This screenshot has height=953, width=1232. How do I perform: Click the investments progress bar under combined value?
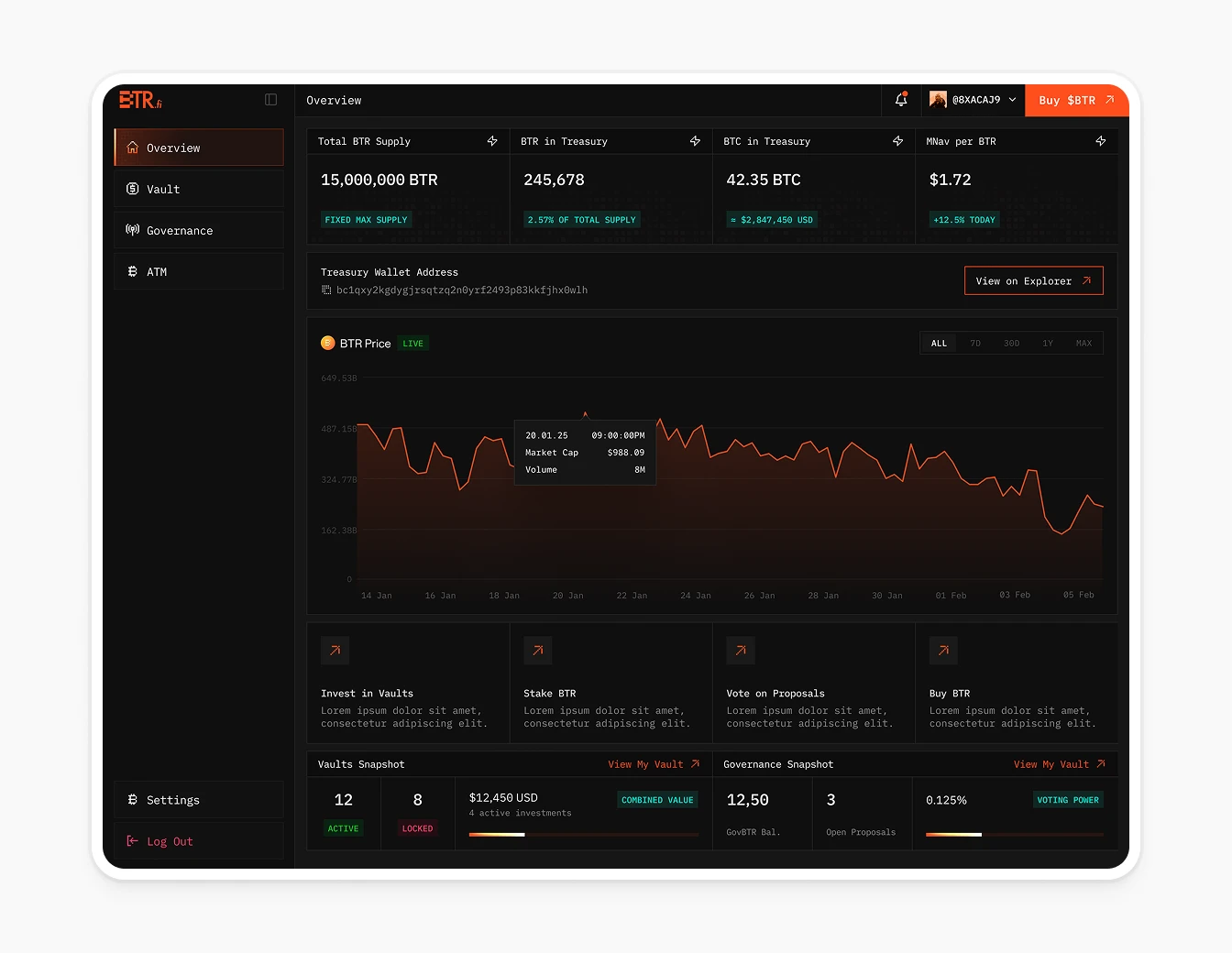(x=582, y=835)
